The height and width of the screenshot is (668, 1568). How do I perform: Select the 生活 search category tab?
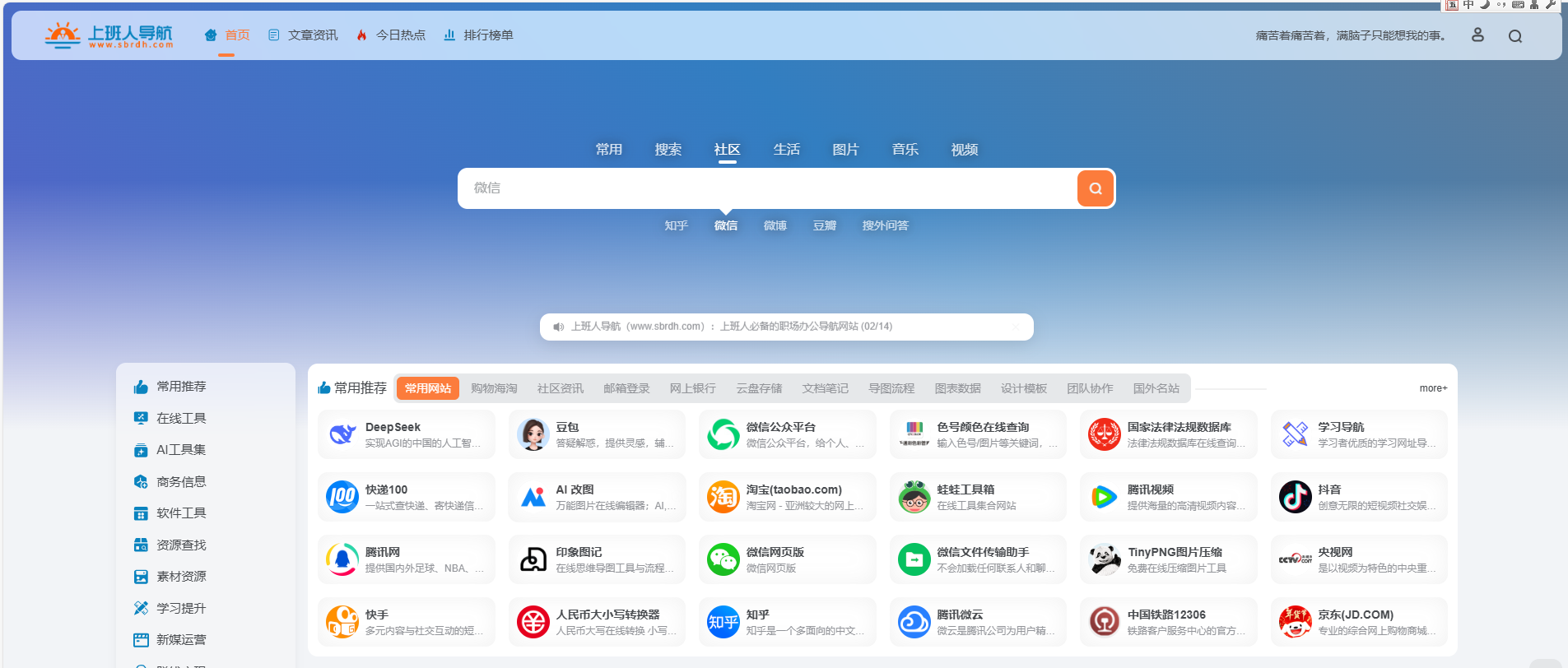click(787, 150)
